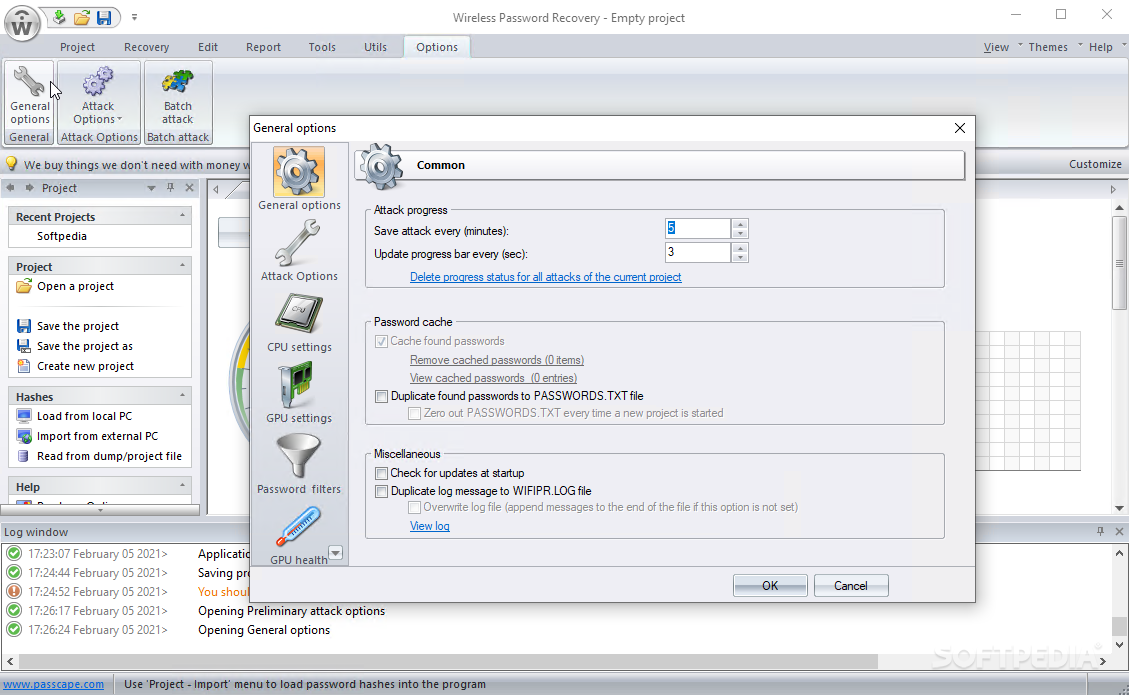Open the View dropdown menu
This screenshot has width=1129, height=695.
pos(1002,47)
